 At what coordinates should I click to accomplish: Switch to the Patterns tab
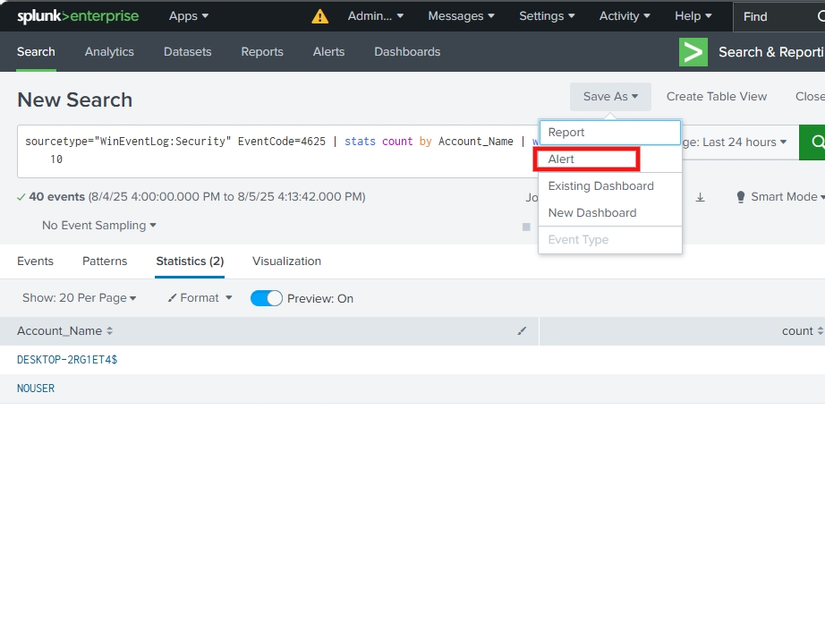105,261
